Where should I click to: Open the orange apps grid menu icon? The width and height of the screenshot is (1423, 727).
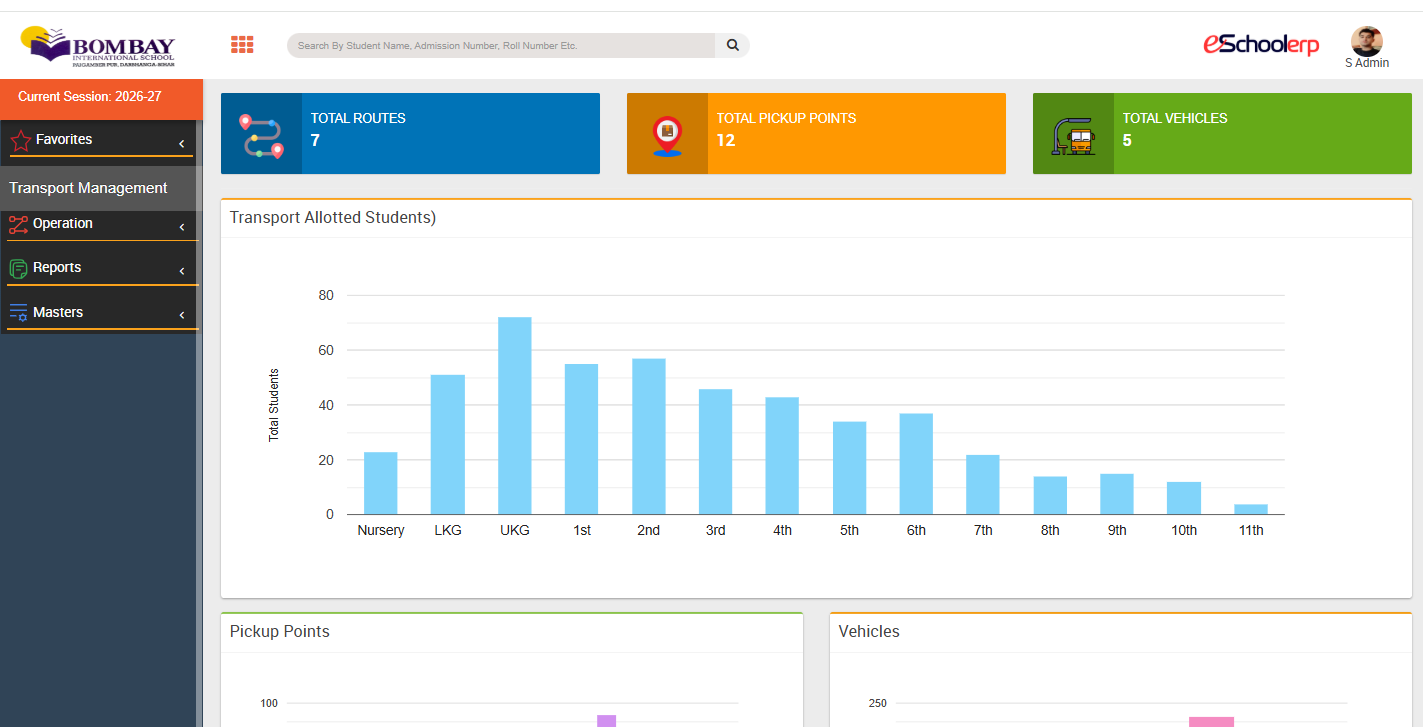tap(242, 45)
